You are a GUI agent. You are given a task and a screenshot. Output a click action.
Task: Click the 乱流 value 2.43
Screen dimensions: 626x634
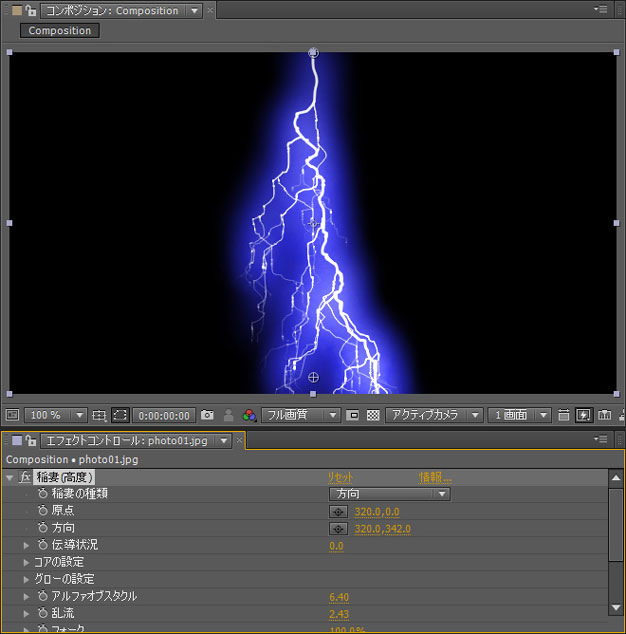pyautogui.click(x=339, y=614)
